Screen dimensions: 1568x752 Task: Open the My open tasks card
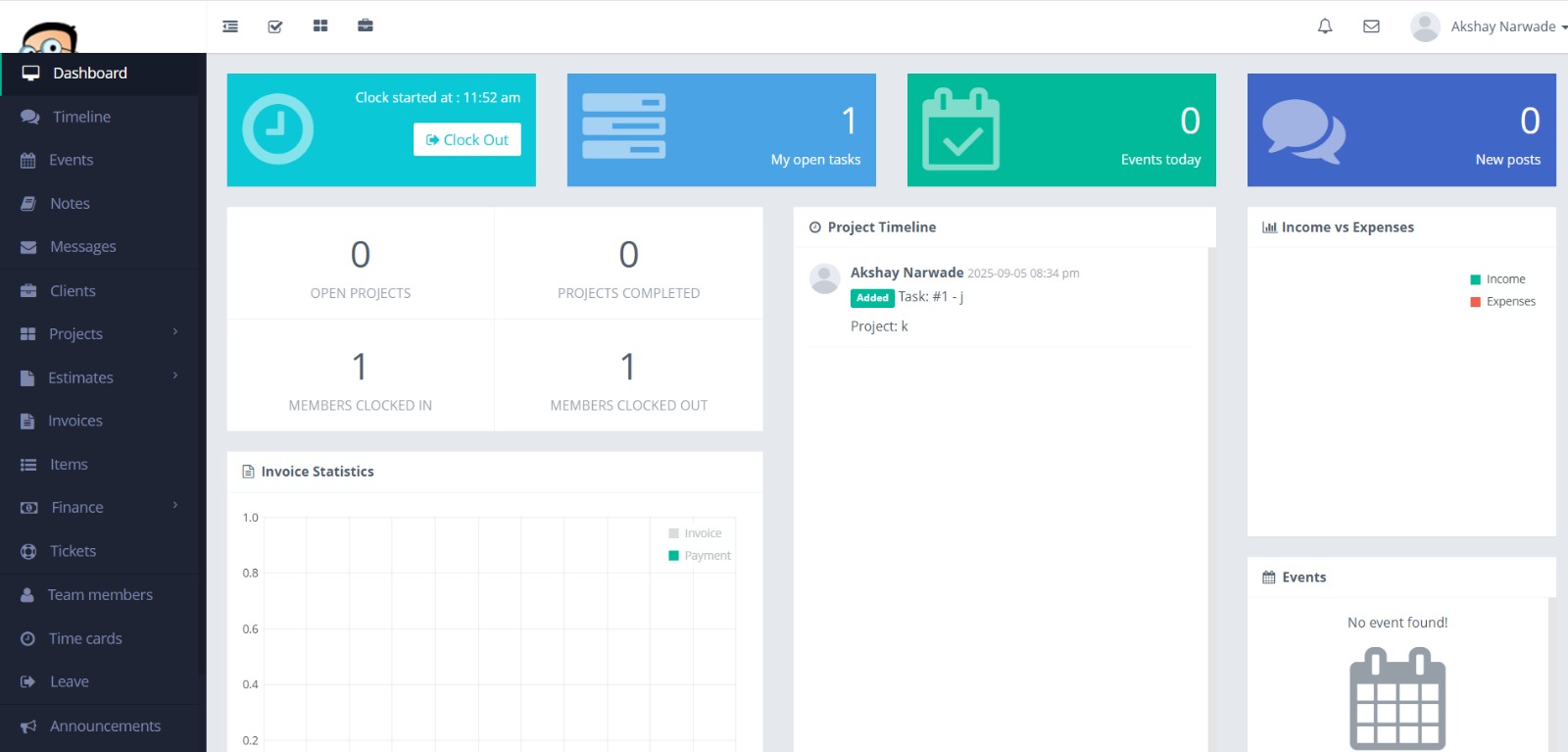point(721,130)
